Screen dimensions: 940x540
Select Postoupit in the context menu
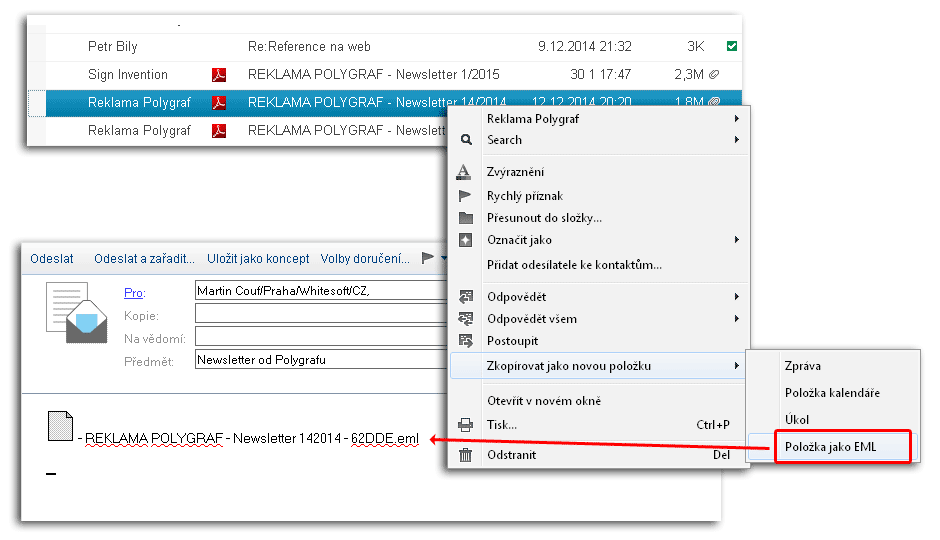pyautogui.click(x=513, y=341)
